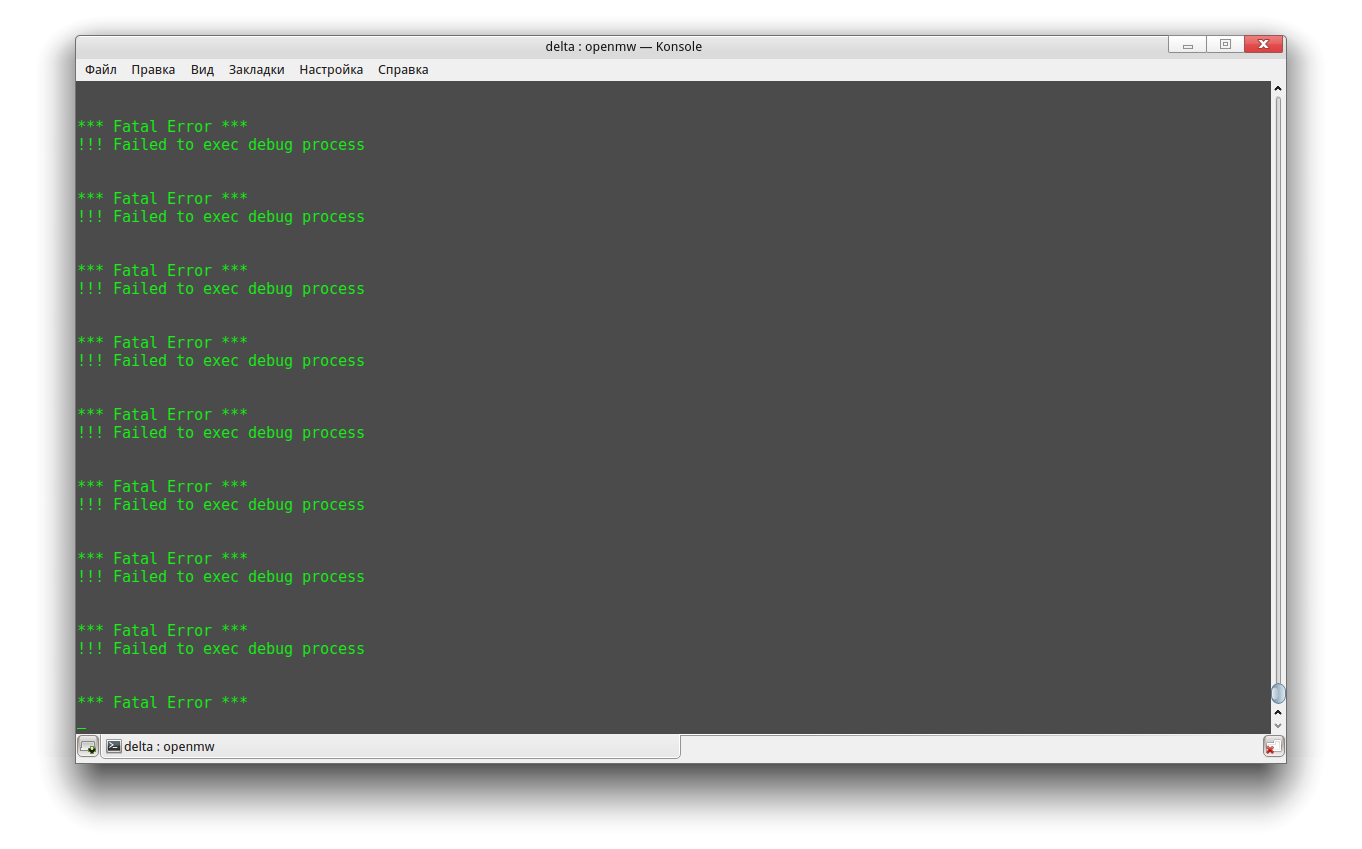Click the terminal scrollbar thumb
The width and height of the screenshot is (1362, 849).
(x=1278, y=693)
